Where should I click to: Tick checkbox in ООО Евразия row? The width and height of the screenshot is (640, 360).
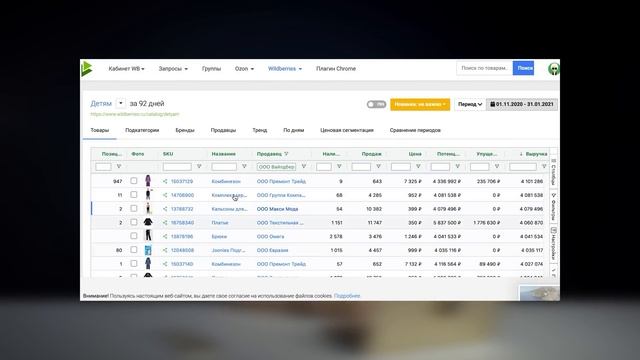pyautogui.click(x=134, y=250)
